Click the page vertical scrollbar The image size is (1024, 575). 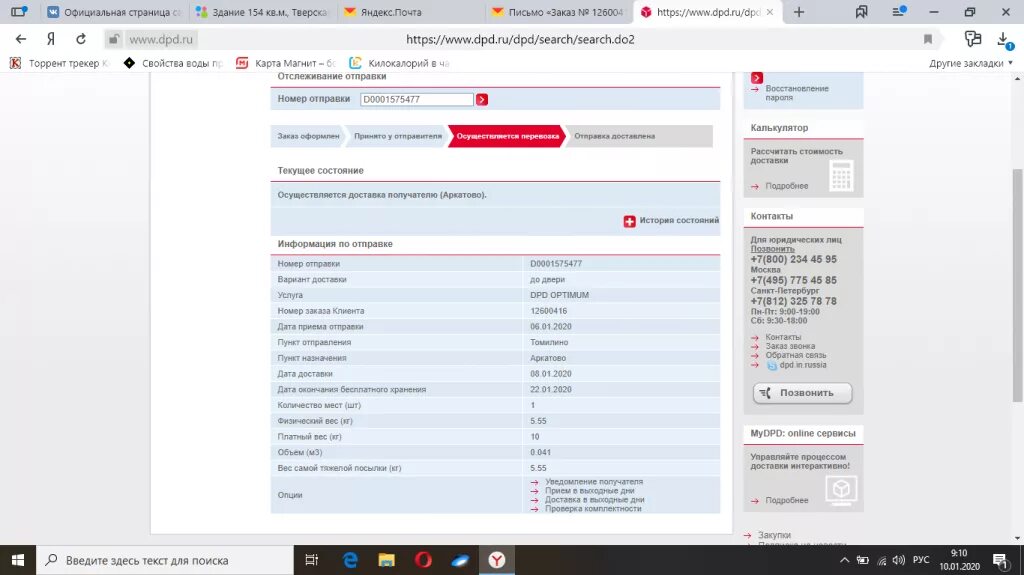coord(1017,286)
